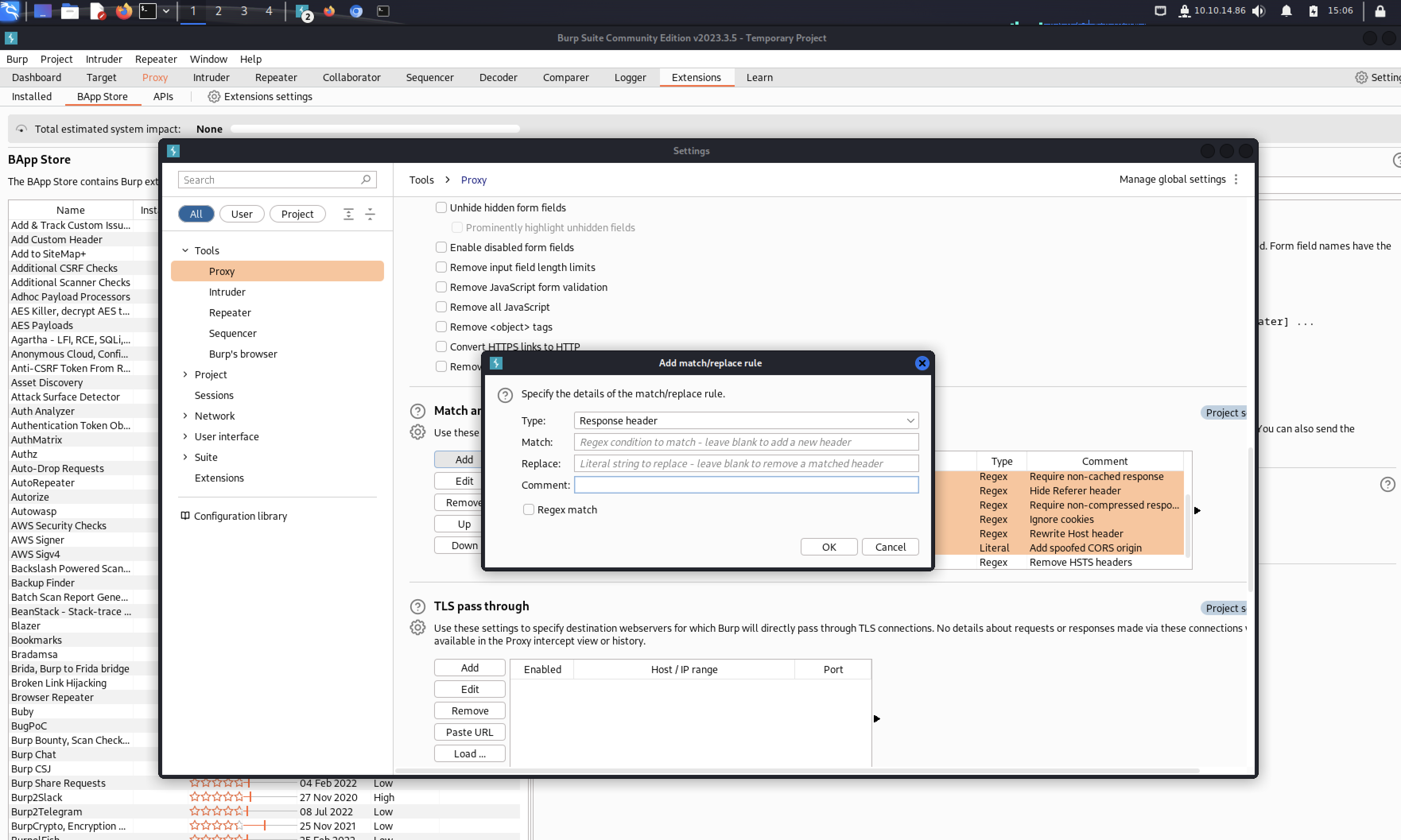
Task: Click Extensions settings gear icon
Action: coord(213,96)
